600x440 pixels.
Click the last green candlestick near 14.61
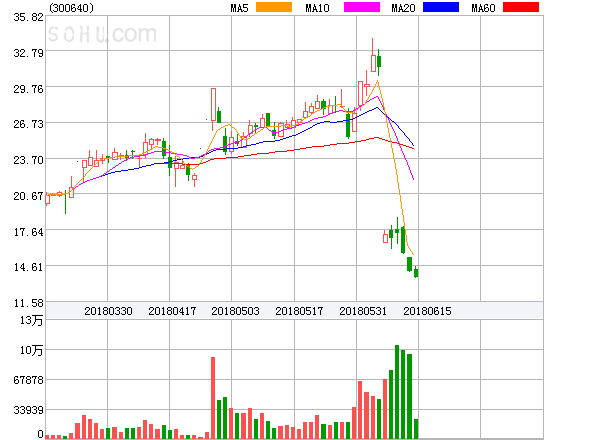tap(416, 272)
